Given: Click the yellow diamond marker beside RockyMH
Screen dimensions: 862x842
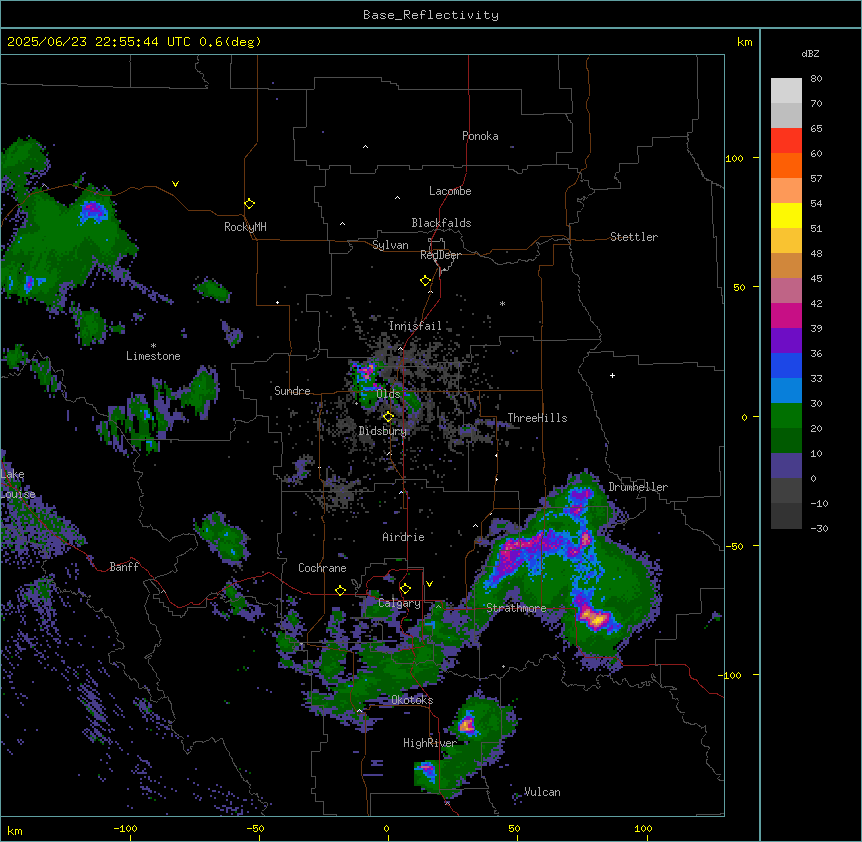Looking at the screenshot, I should 249,204.
